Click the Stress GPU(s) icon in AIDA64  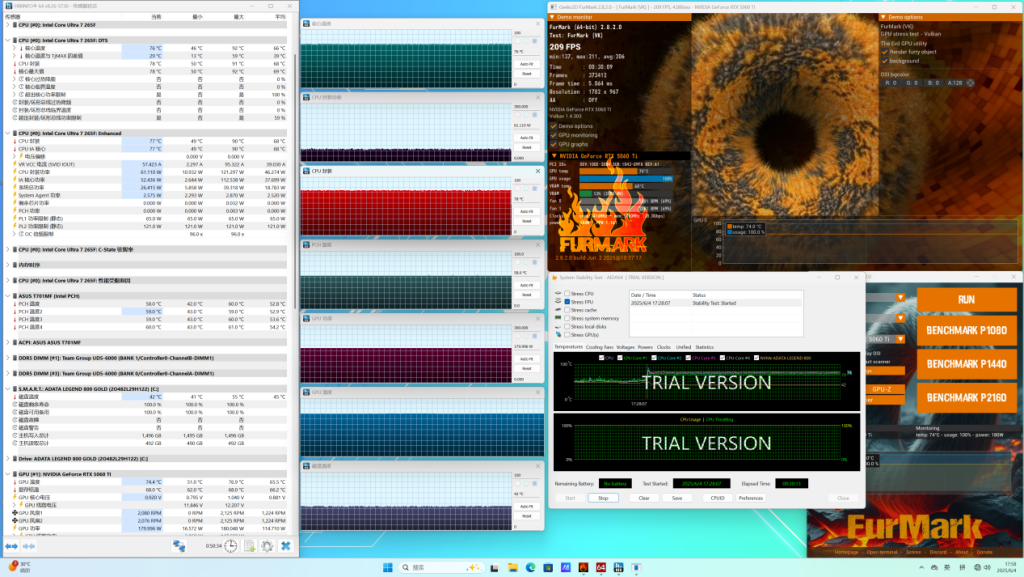pos(558,335)
